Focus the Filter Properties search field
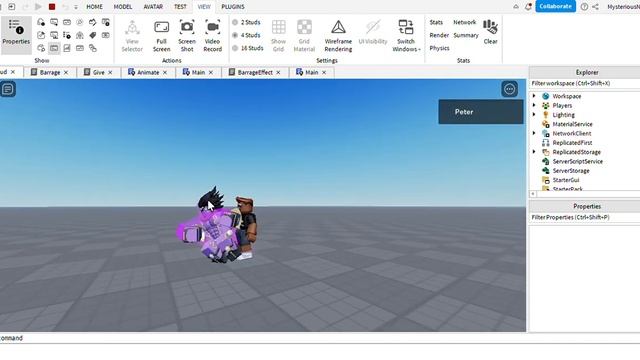 point(584,218)
